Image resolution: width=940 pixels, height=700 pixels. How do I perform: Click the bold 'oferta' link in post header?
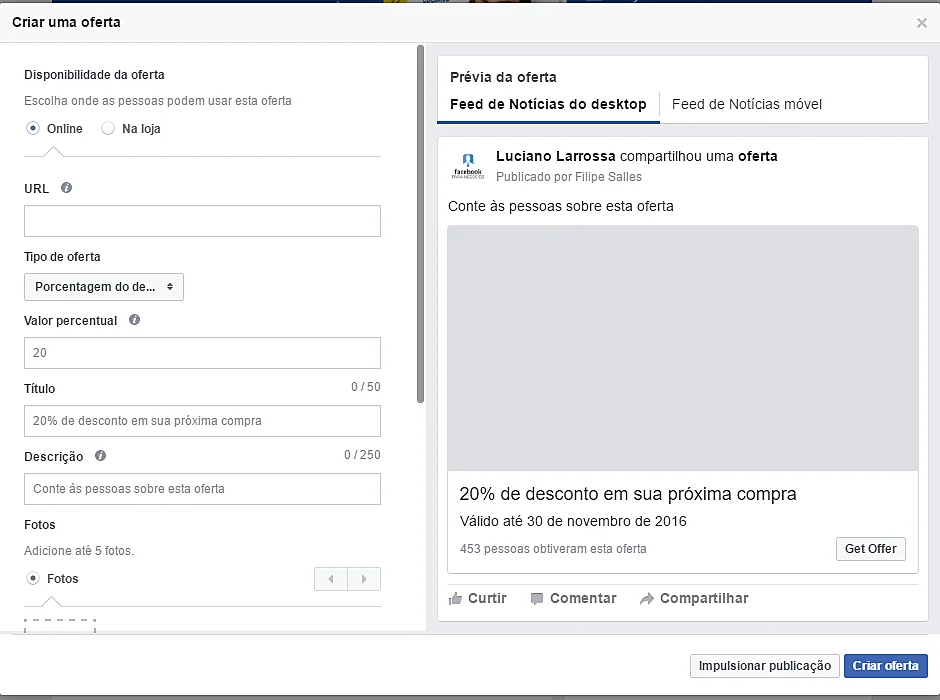coord(758,156)
